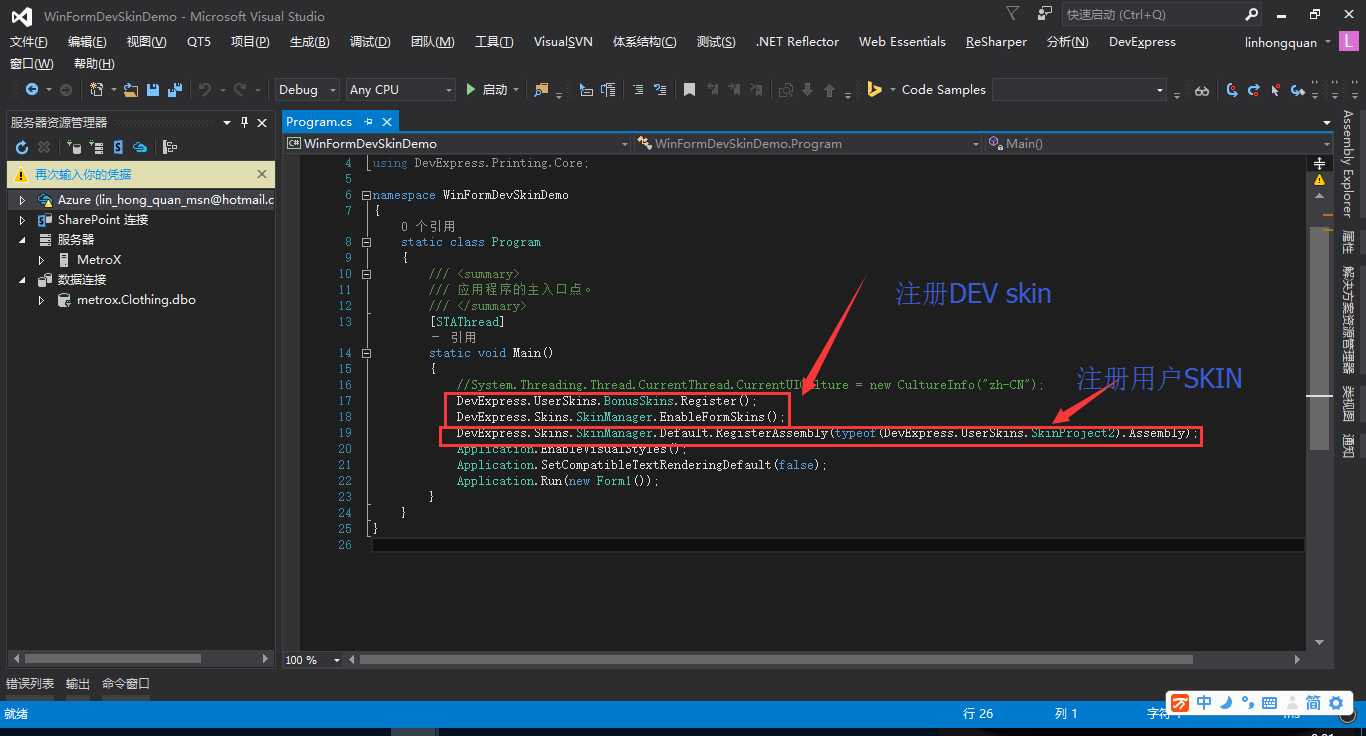Click the New Project toolbar icon
The width and height of the screenshot is (1366, 736).
click(x=96, y=90)
